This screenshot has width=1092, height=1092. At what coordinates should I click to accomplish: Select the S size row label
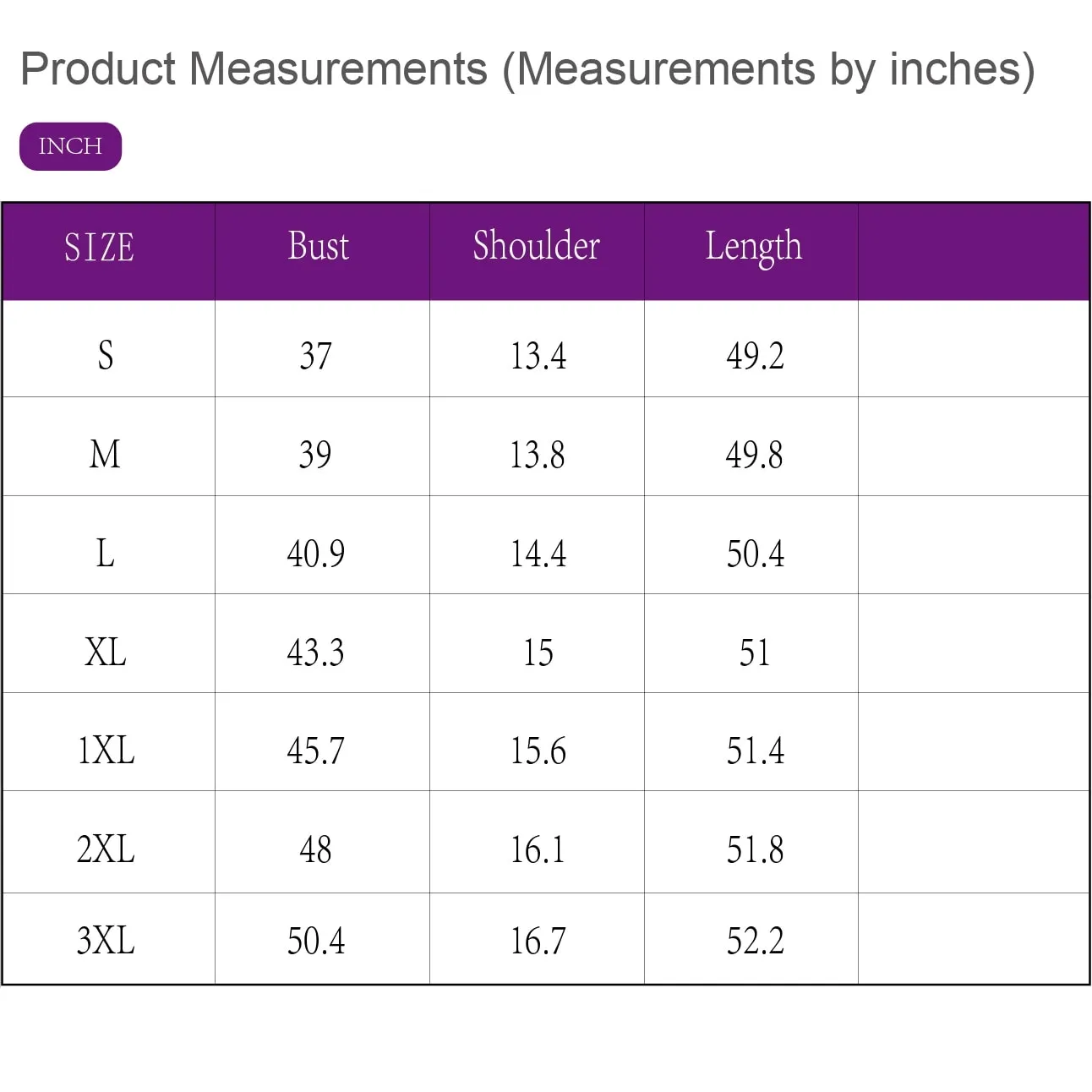pos(106,355)
